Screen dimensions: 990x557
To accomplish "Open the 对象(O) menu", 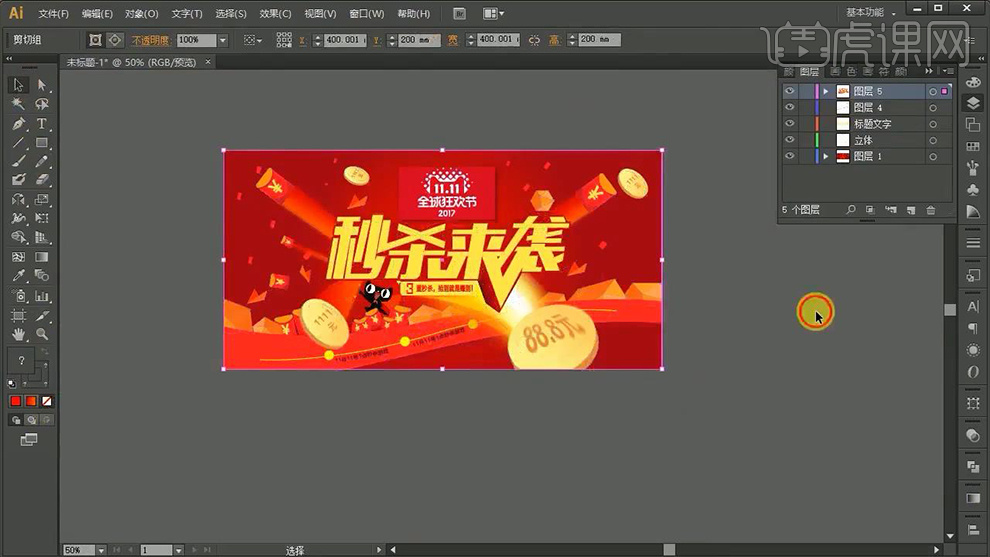I will pyautogui.click(x=141, y=13).
